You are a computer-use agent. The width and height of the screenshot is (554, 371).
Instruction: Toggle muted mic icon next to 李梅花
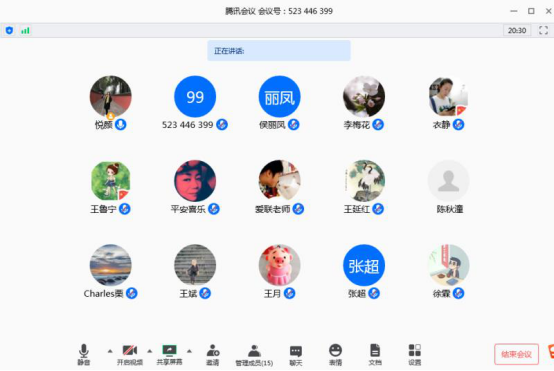(378, 124)
